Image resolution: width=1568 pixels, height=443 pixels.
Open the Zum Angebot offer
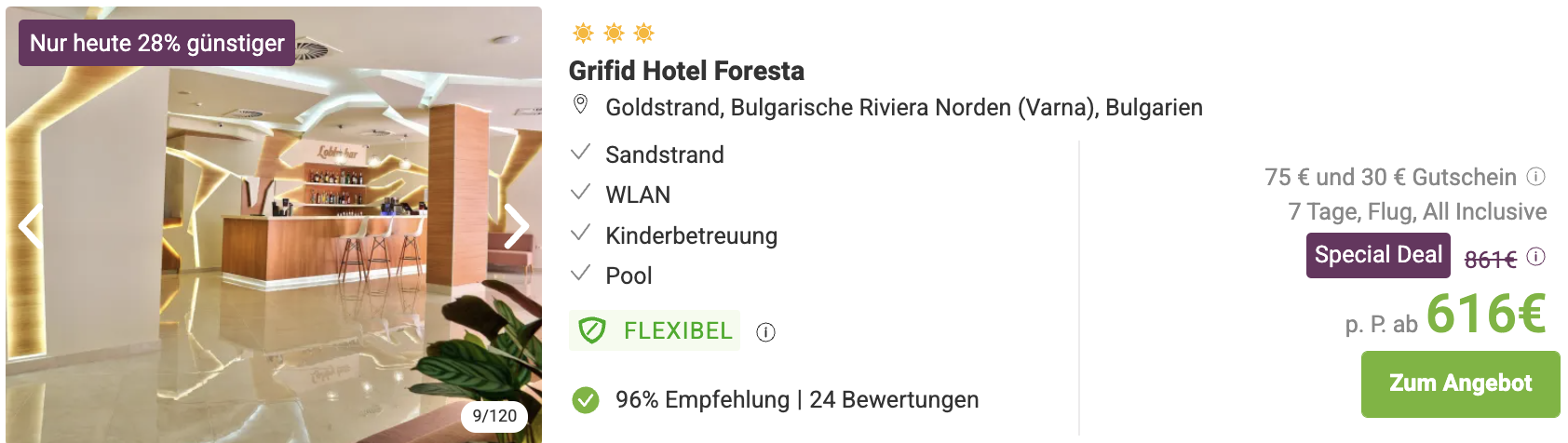(1460, 383)
